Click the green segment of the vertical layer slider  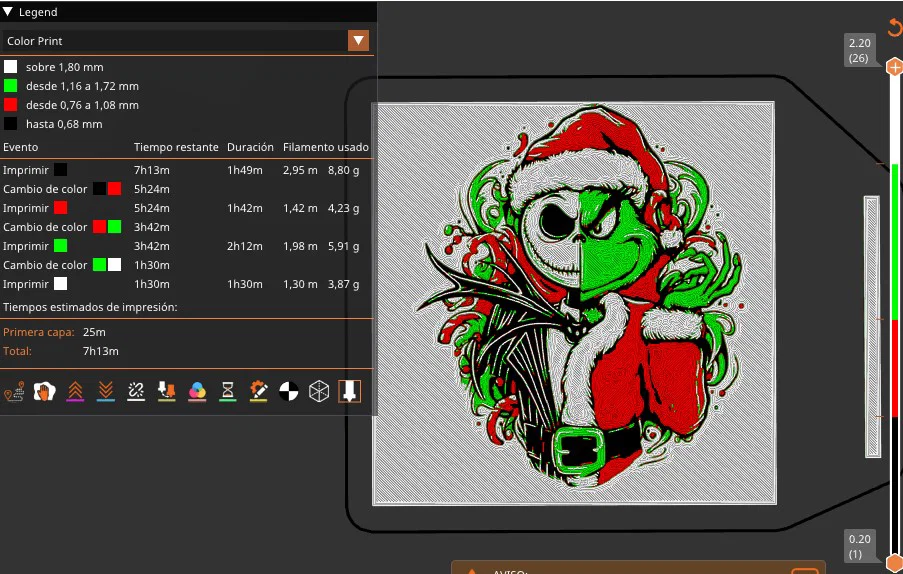[x=895, y=242]
